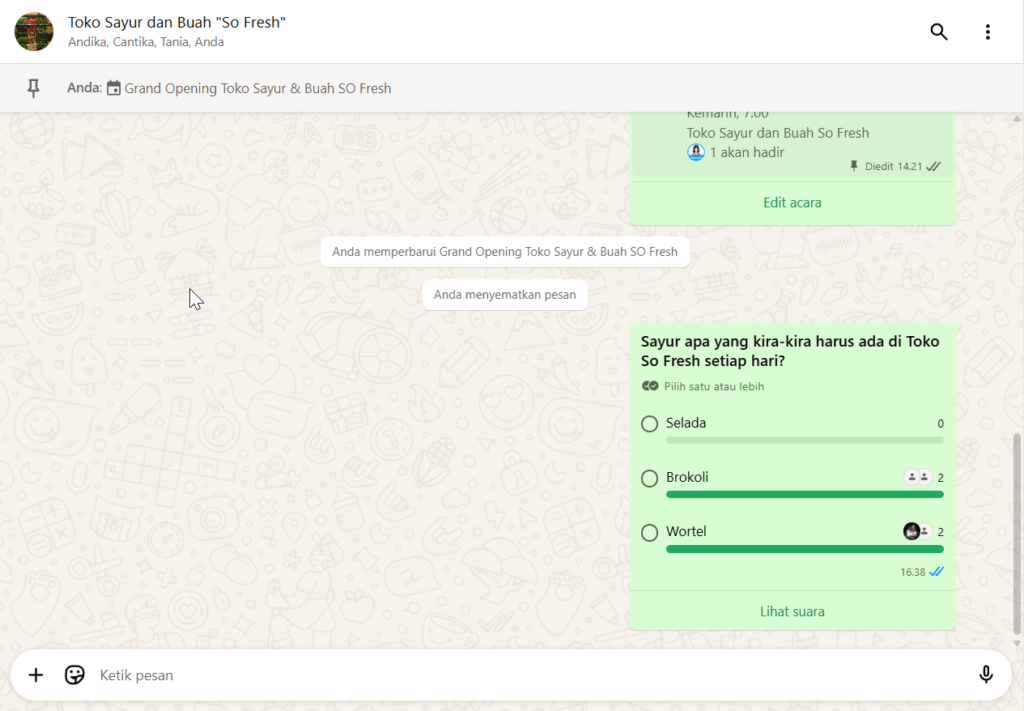The height and width of the screenshot is (711, 1024).
Task: Click the chat vertical scrollbar
Action: pyautogui.click(x=1018, y=530)
